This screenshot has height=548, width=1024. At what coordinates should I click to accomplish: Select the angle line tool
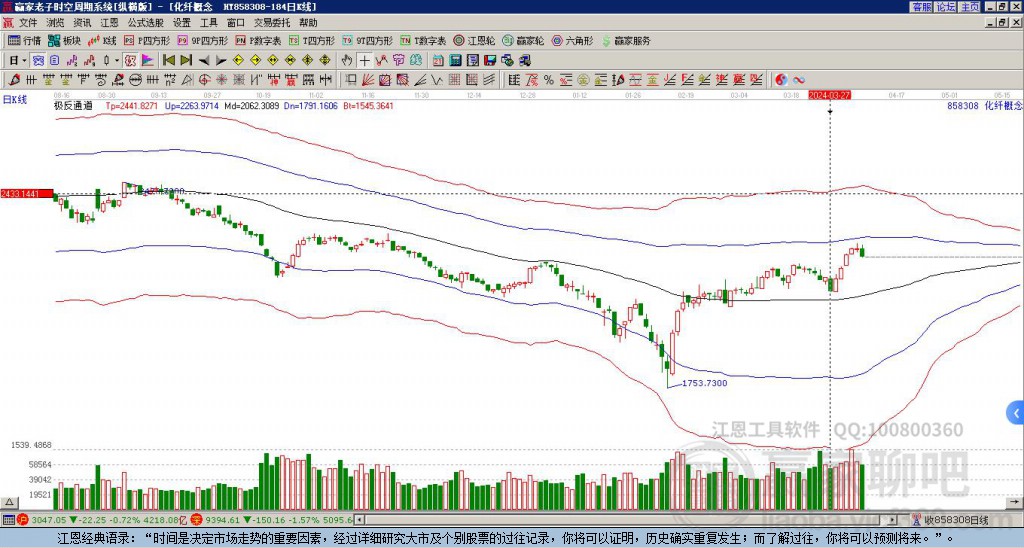(x=419, y=80)
